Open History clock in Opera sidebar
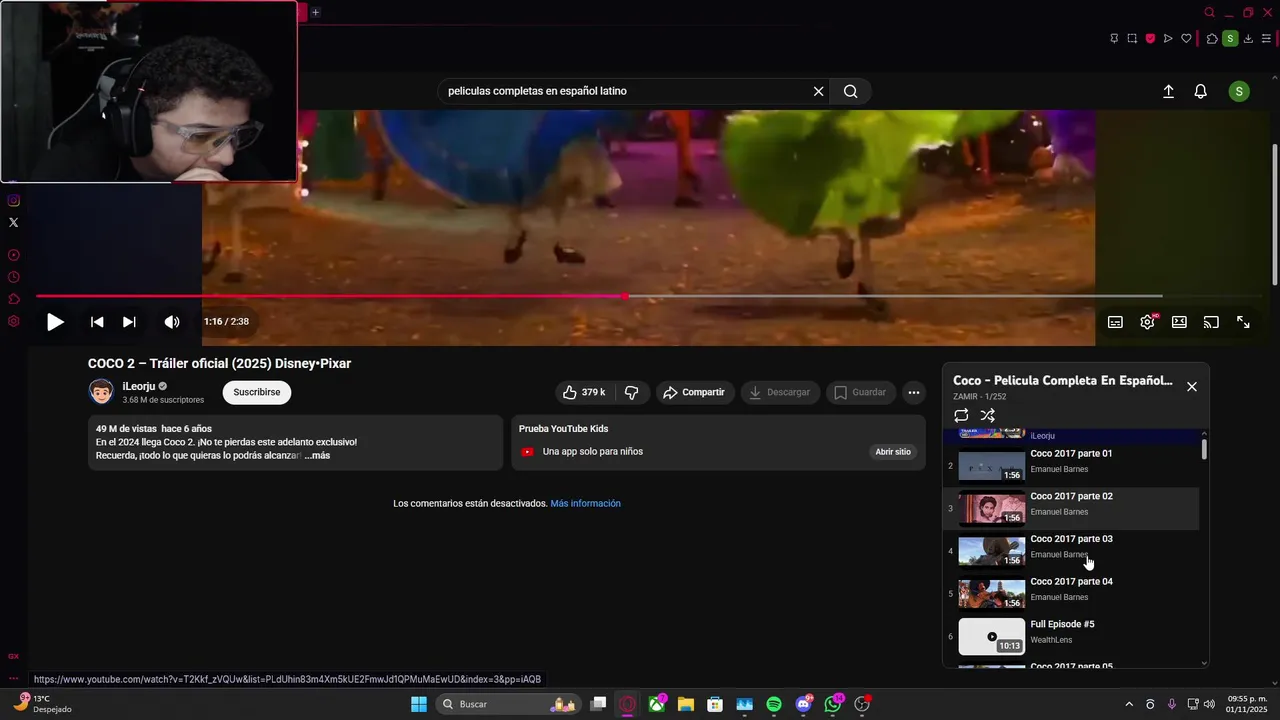 13,277
